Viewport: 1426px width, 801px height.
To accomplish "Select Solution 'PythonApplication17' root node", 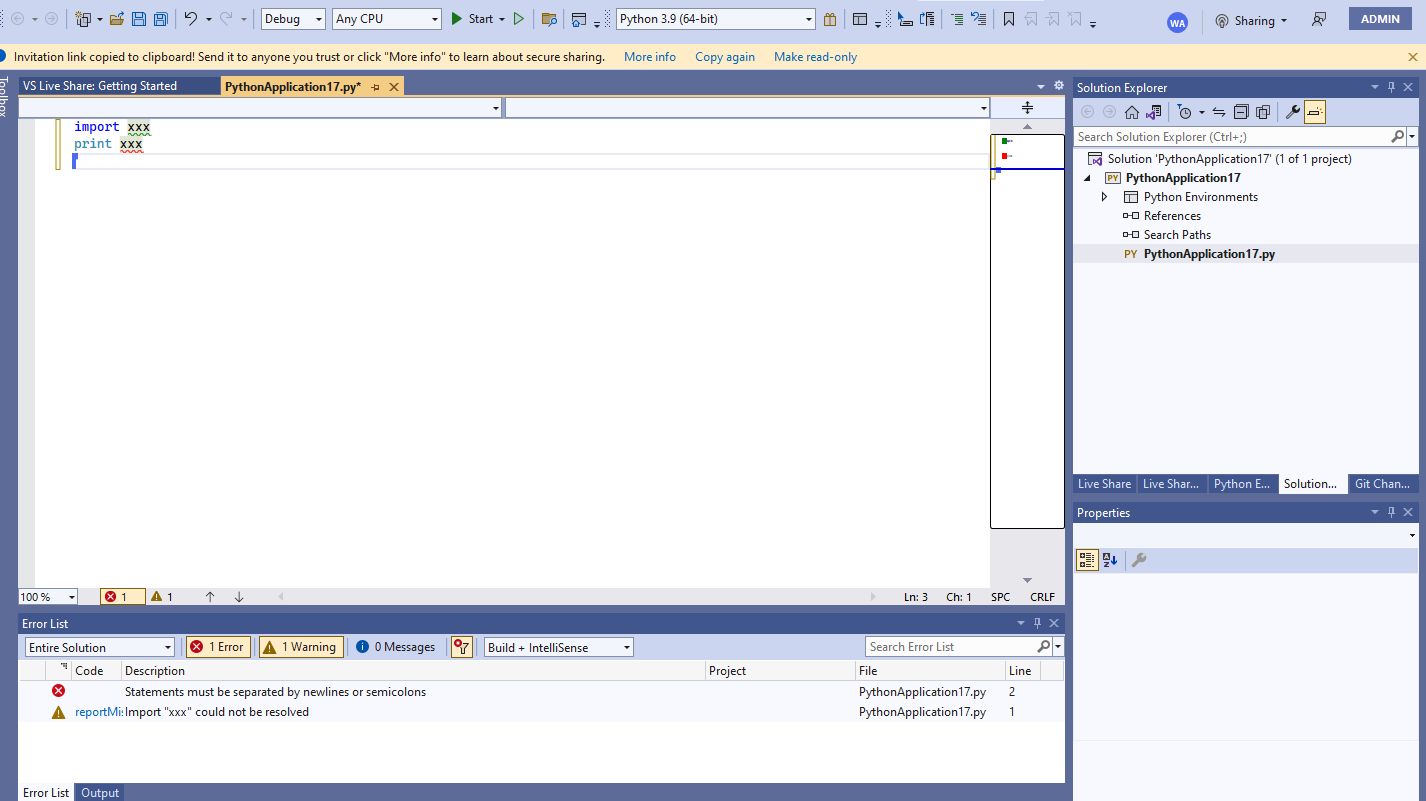I will pyautogui.click(x=1229, y=159).
